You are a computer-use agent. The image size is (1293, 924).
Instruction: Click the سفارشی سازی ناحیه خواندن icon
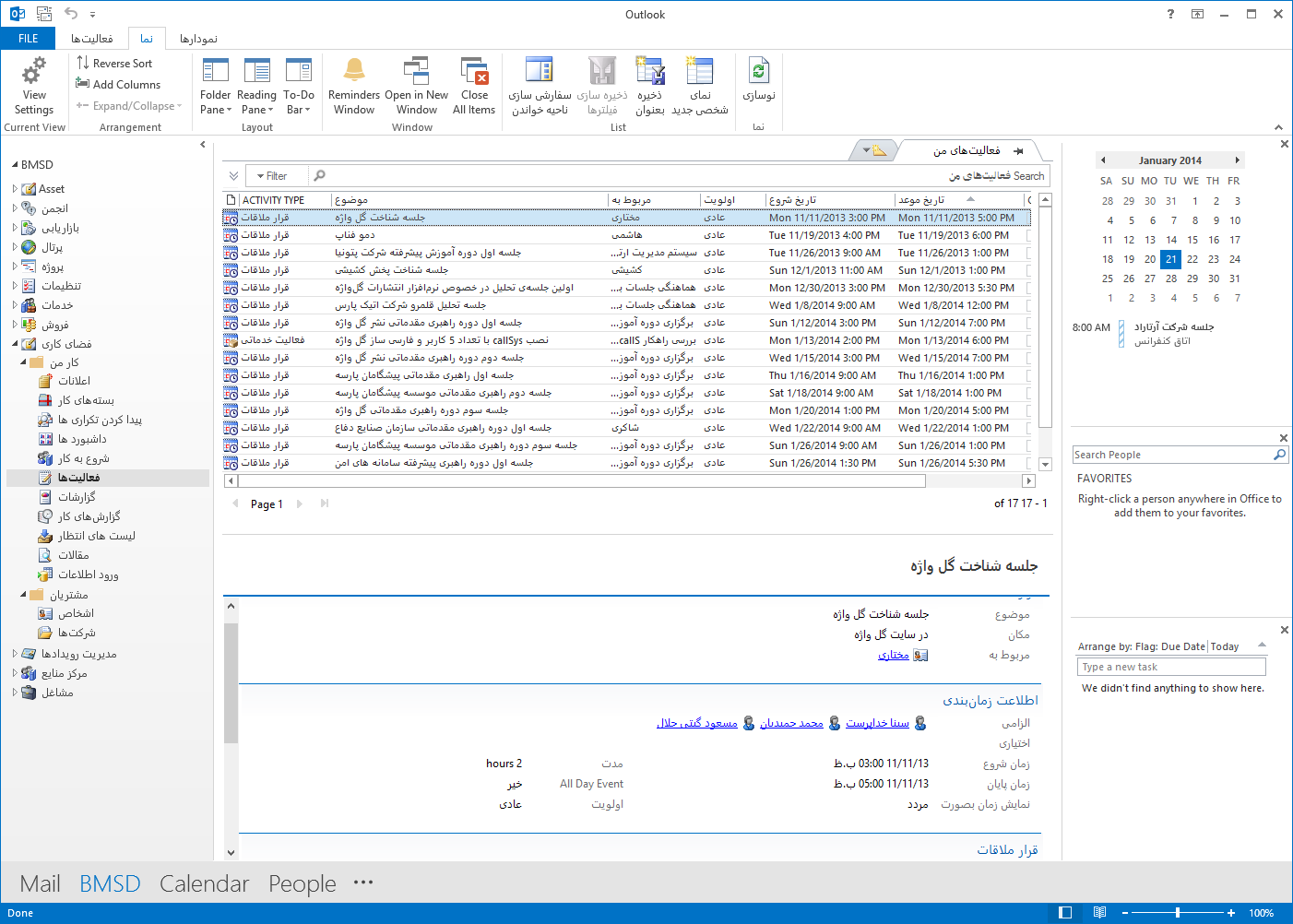540,72
